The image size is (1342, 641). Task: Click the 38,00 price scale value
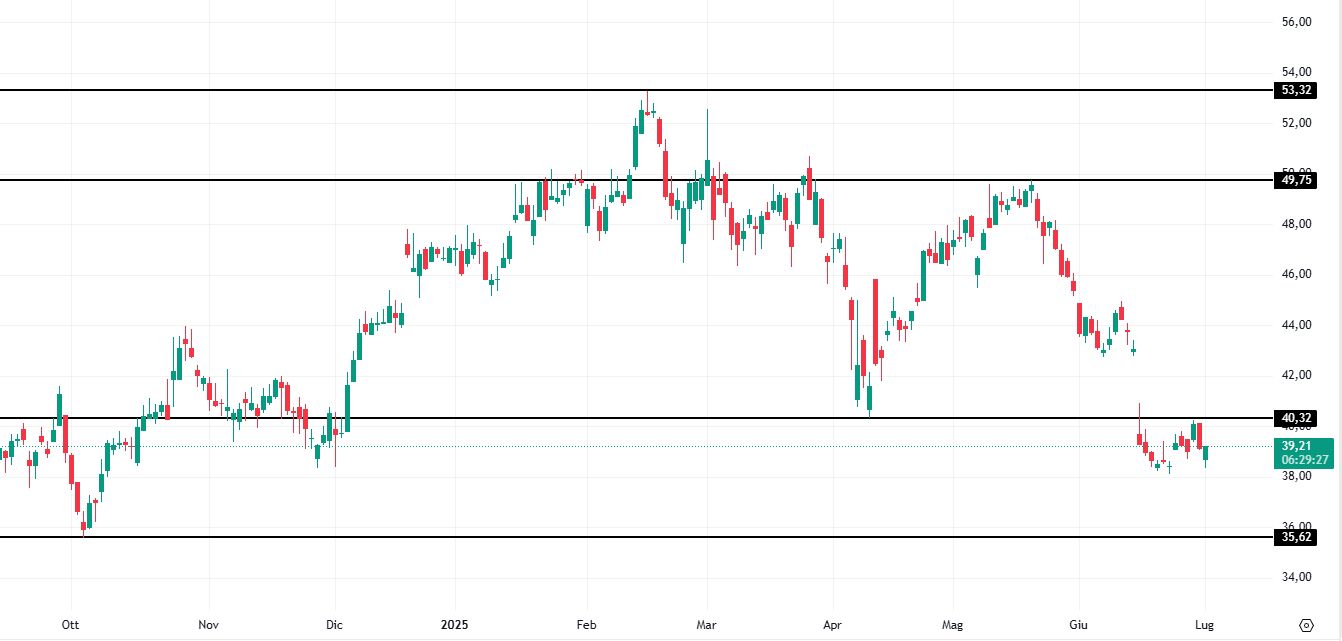point(1297,476)
